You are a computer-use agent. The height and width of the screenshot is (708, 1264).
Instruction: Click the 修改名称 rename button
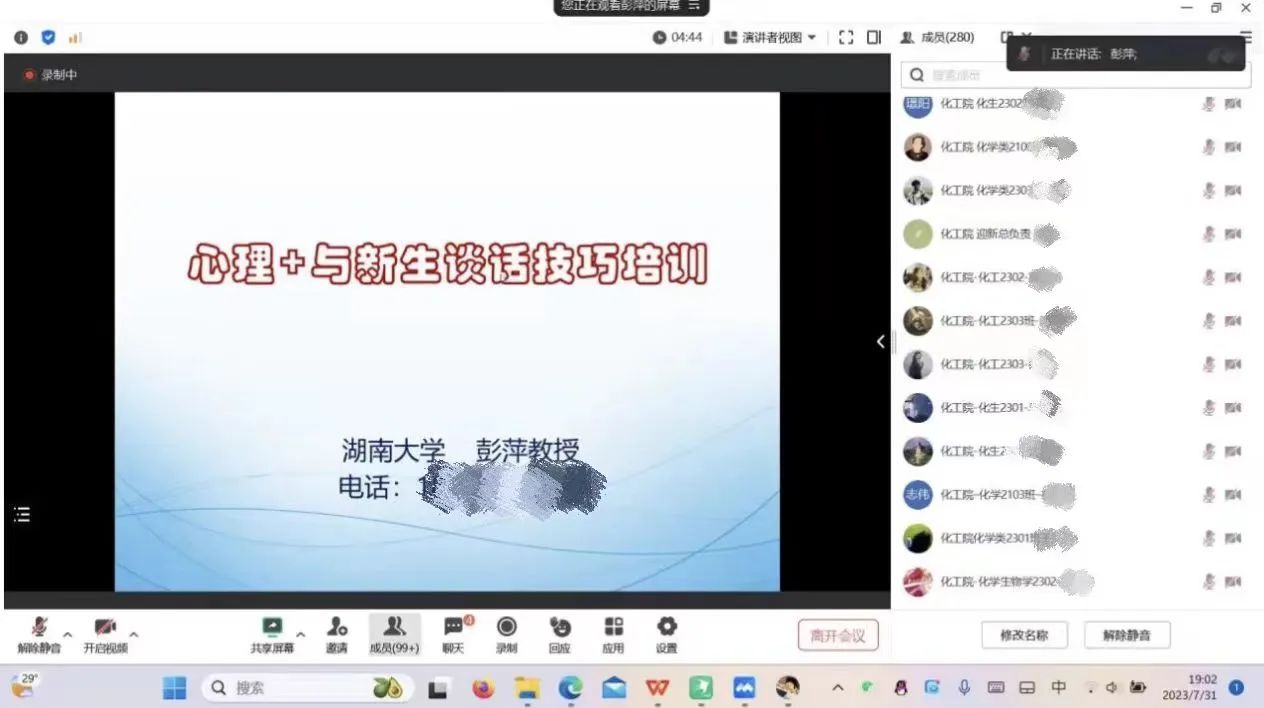(1023, 635)
